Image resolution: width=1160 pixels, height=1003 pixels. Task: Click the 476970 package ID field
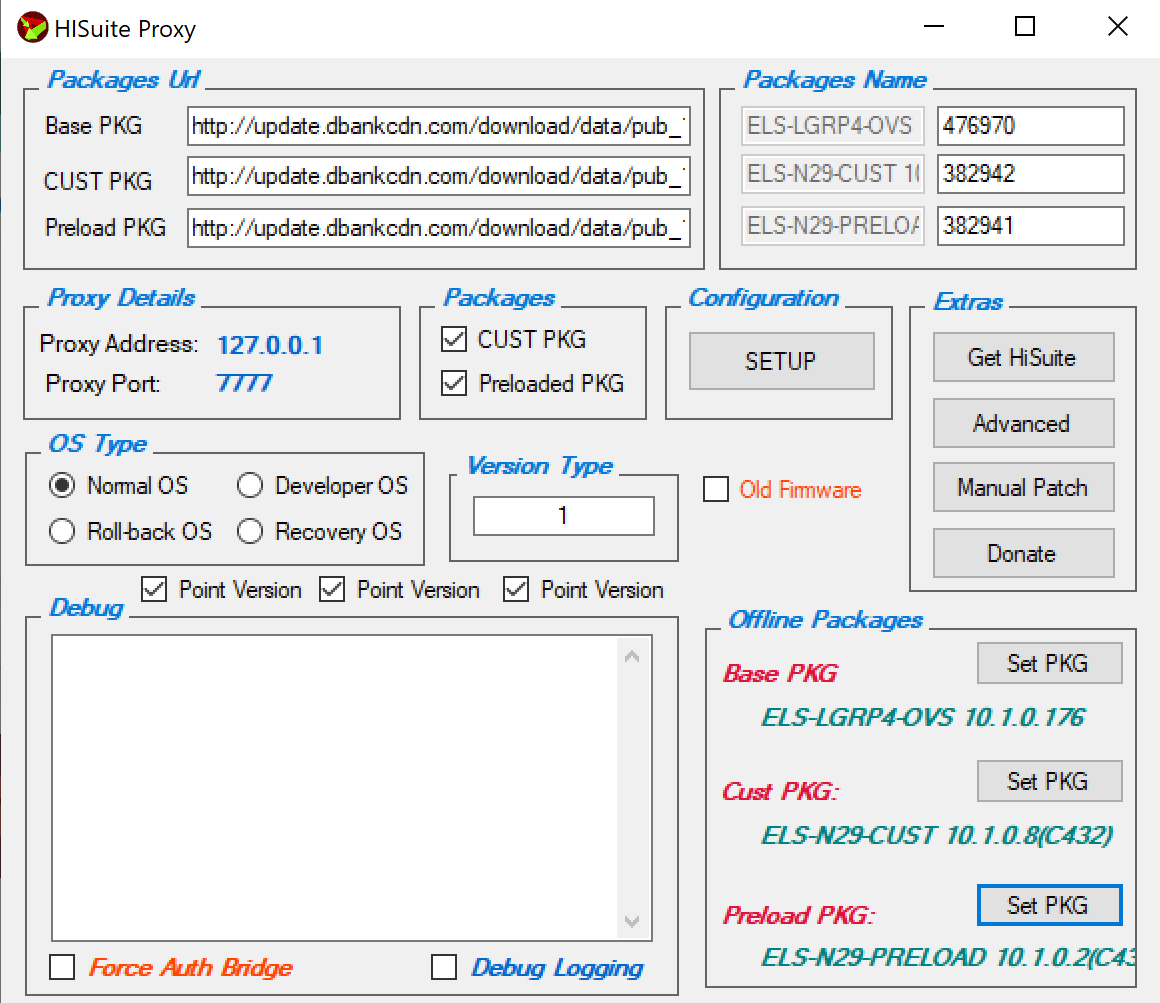1031,126
